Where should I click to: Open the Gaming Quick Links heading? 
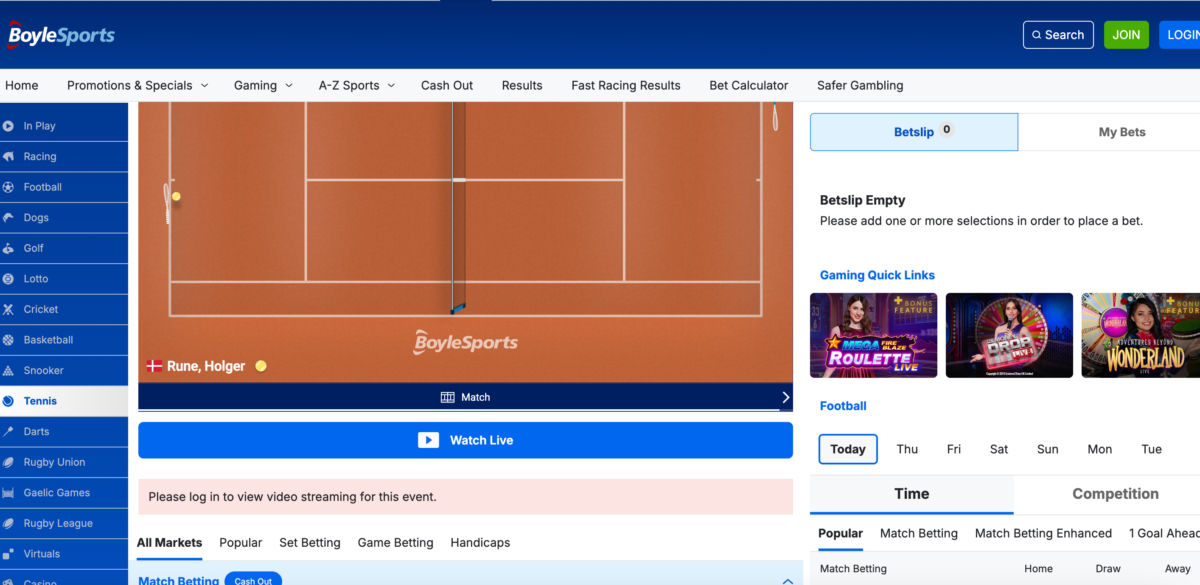tap(877, 275)
